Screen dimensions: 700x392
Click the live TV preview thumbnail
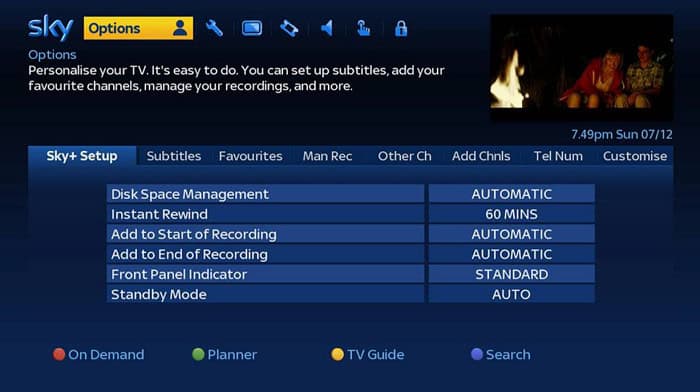click(x=582, y=67)
